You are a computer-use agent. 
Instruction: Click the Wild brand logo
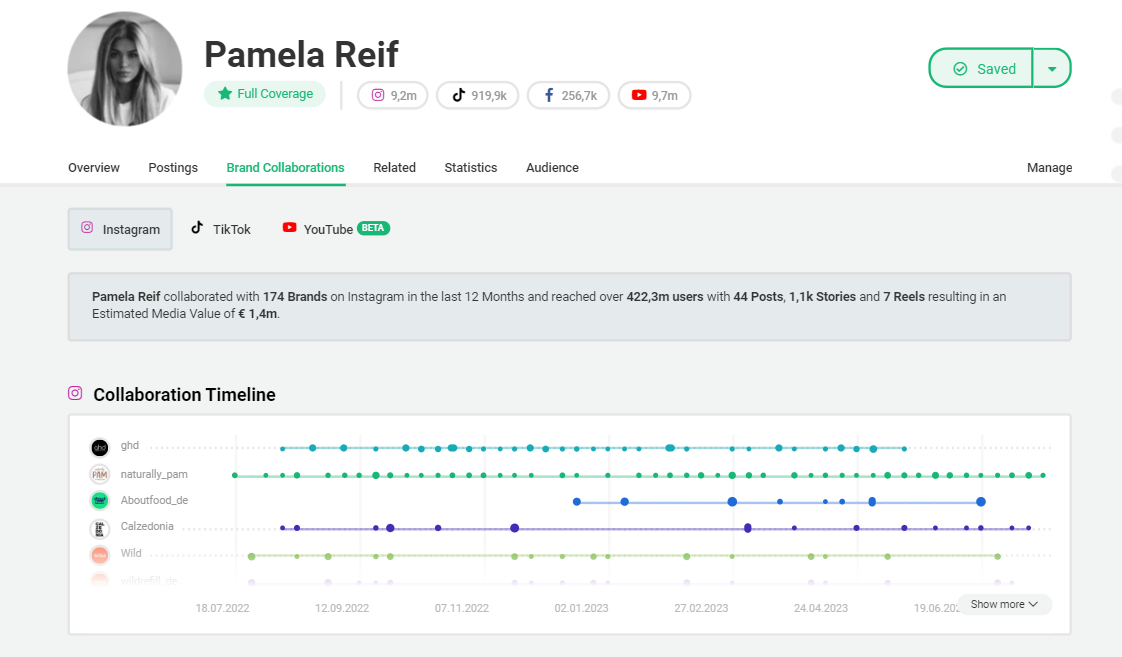[x=99, y=554]
